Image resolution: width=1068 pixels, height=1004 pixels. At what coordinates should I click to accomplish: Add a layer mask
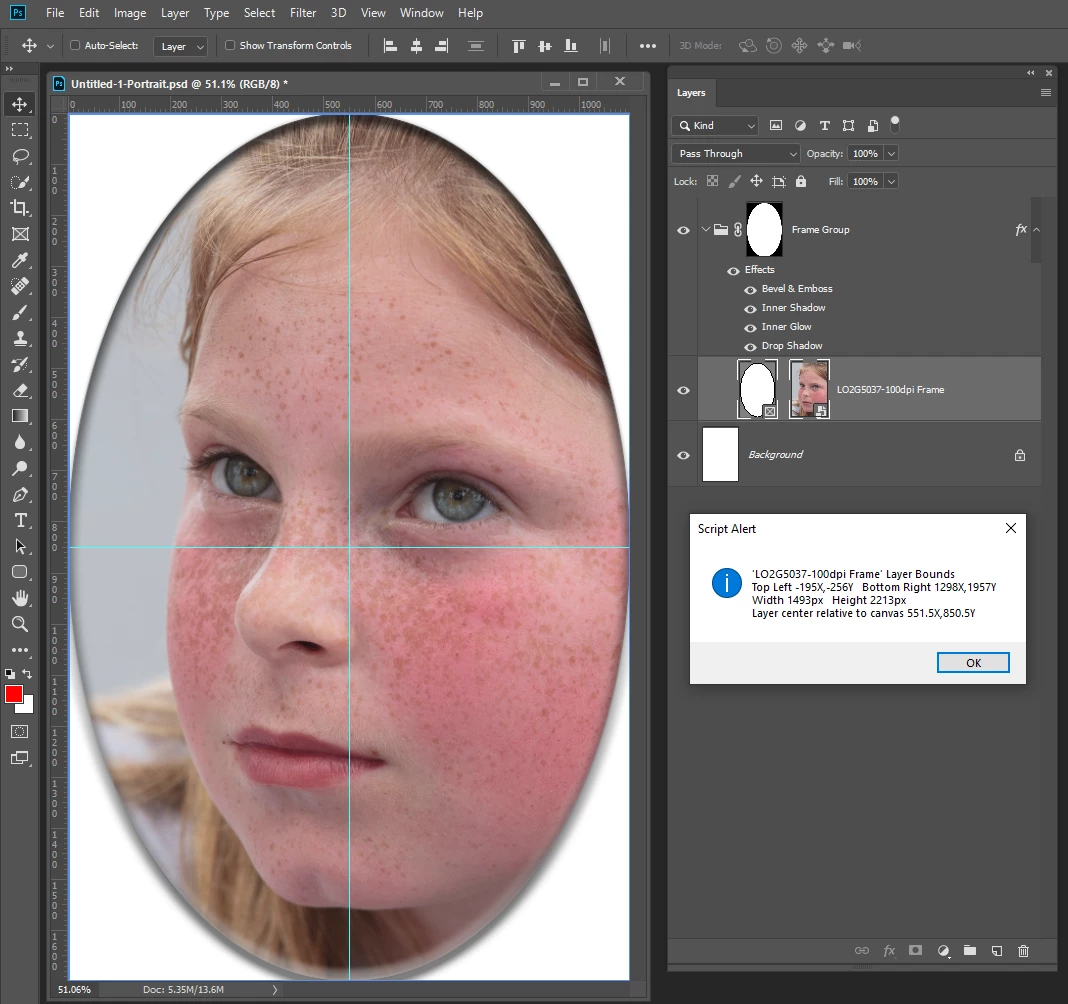(915, 951)
